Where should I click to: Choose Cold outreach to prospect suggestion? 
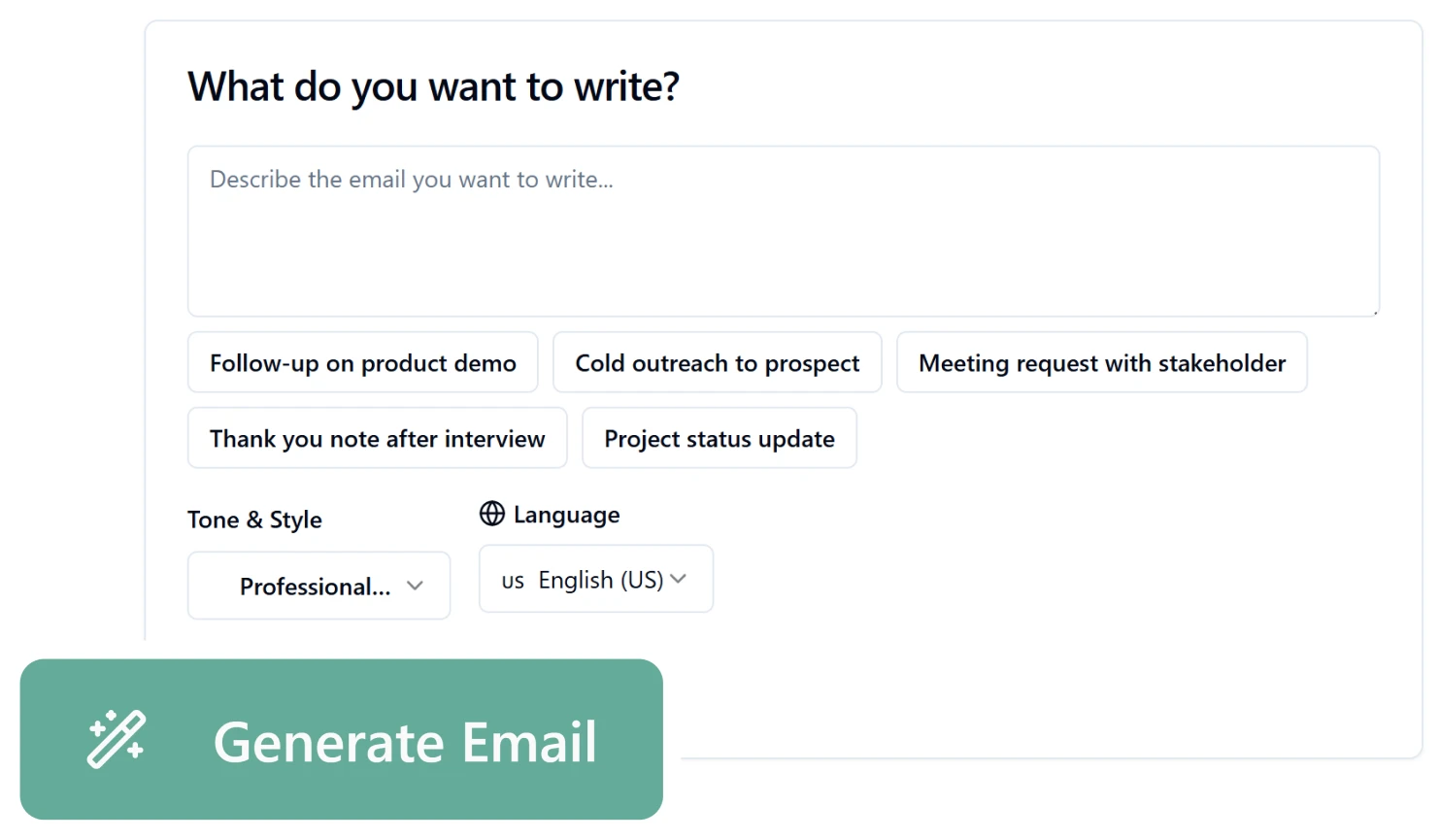pos(717,362)
